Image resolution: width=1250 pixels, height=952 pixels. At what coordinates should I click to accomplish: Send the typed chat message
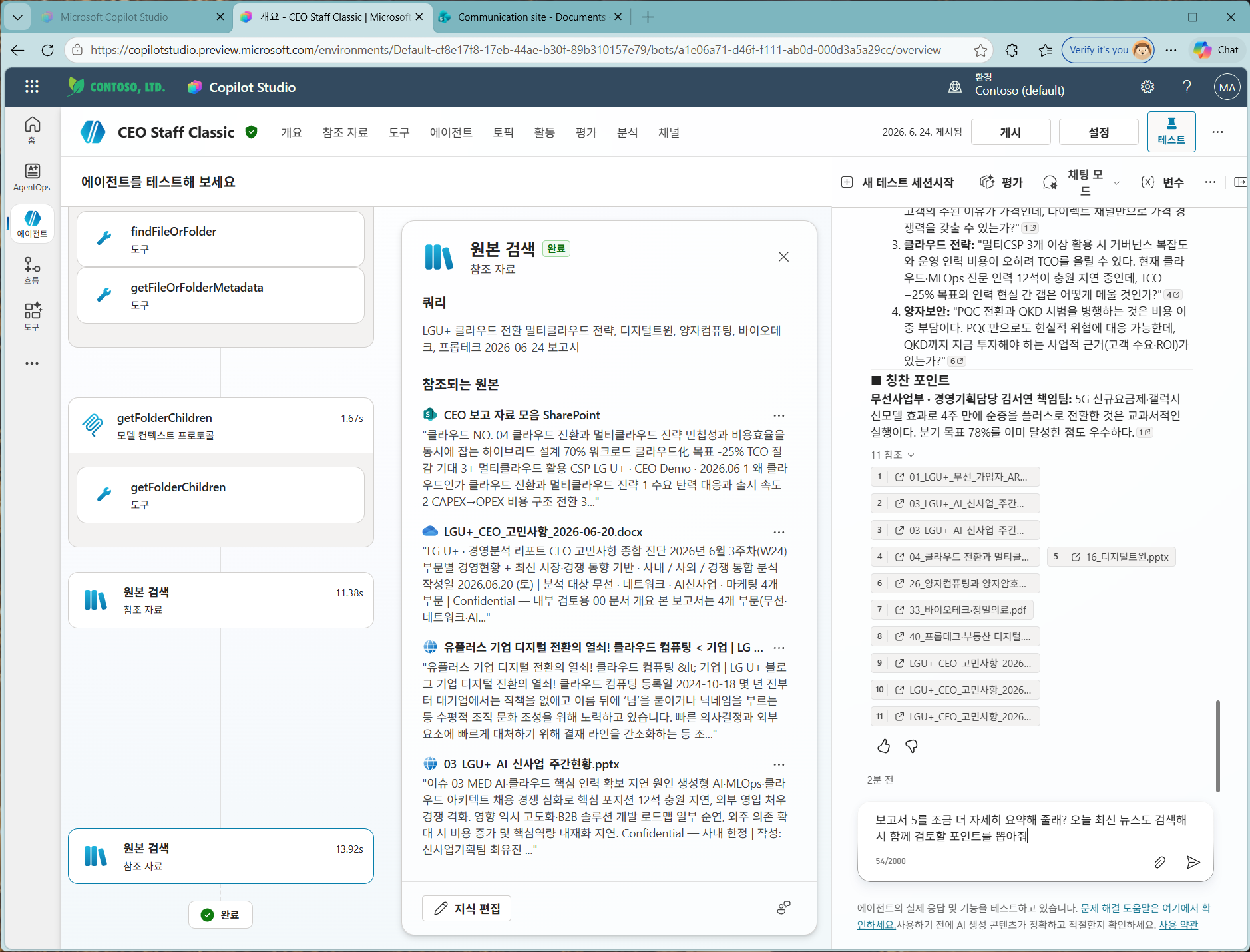tap(1193, 862)
